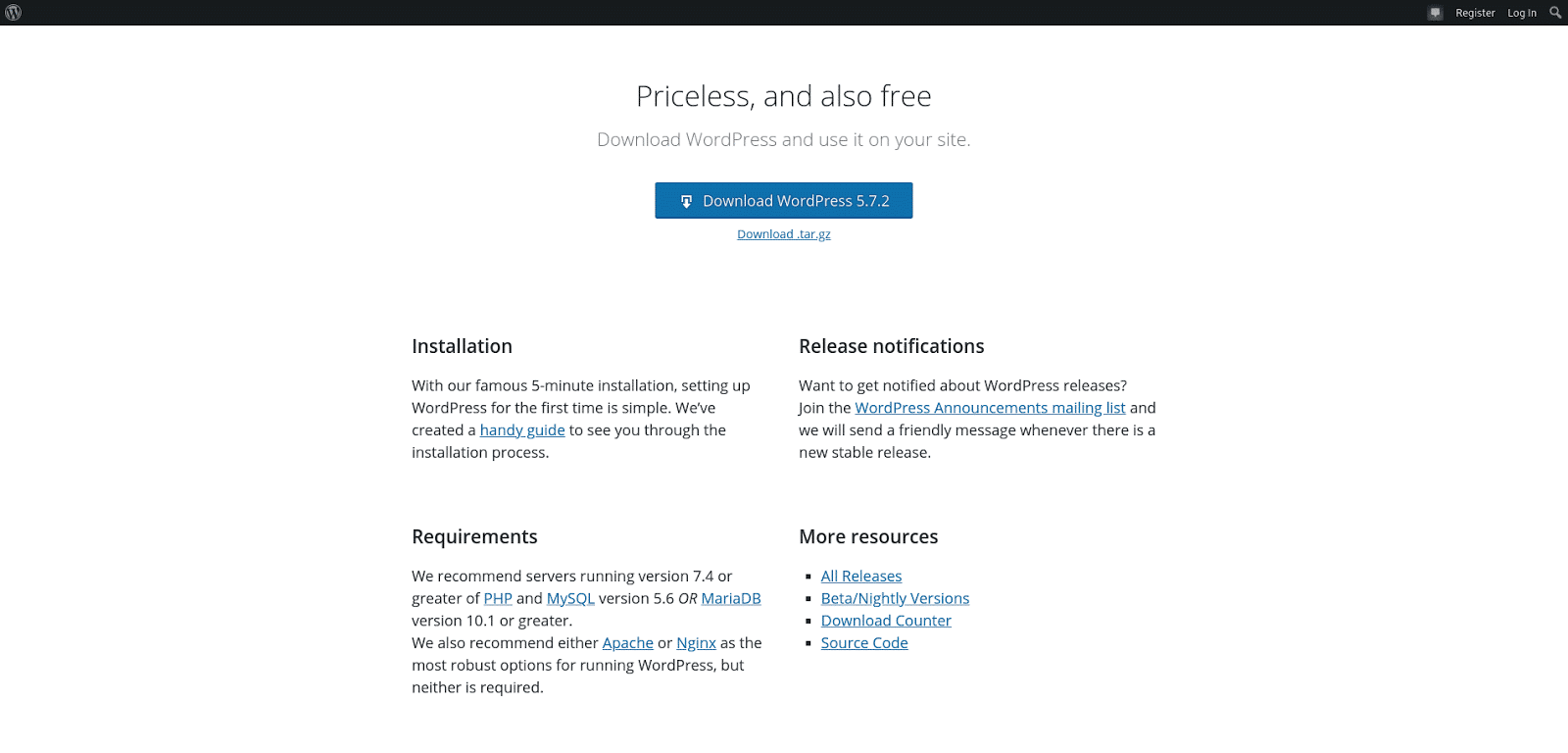Viewport: 1568px width, 753px height.
Task: Click the Nginx link
Action: 697,642
